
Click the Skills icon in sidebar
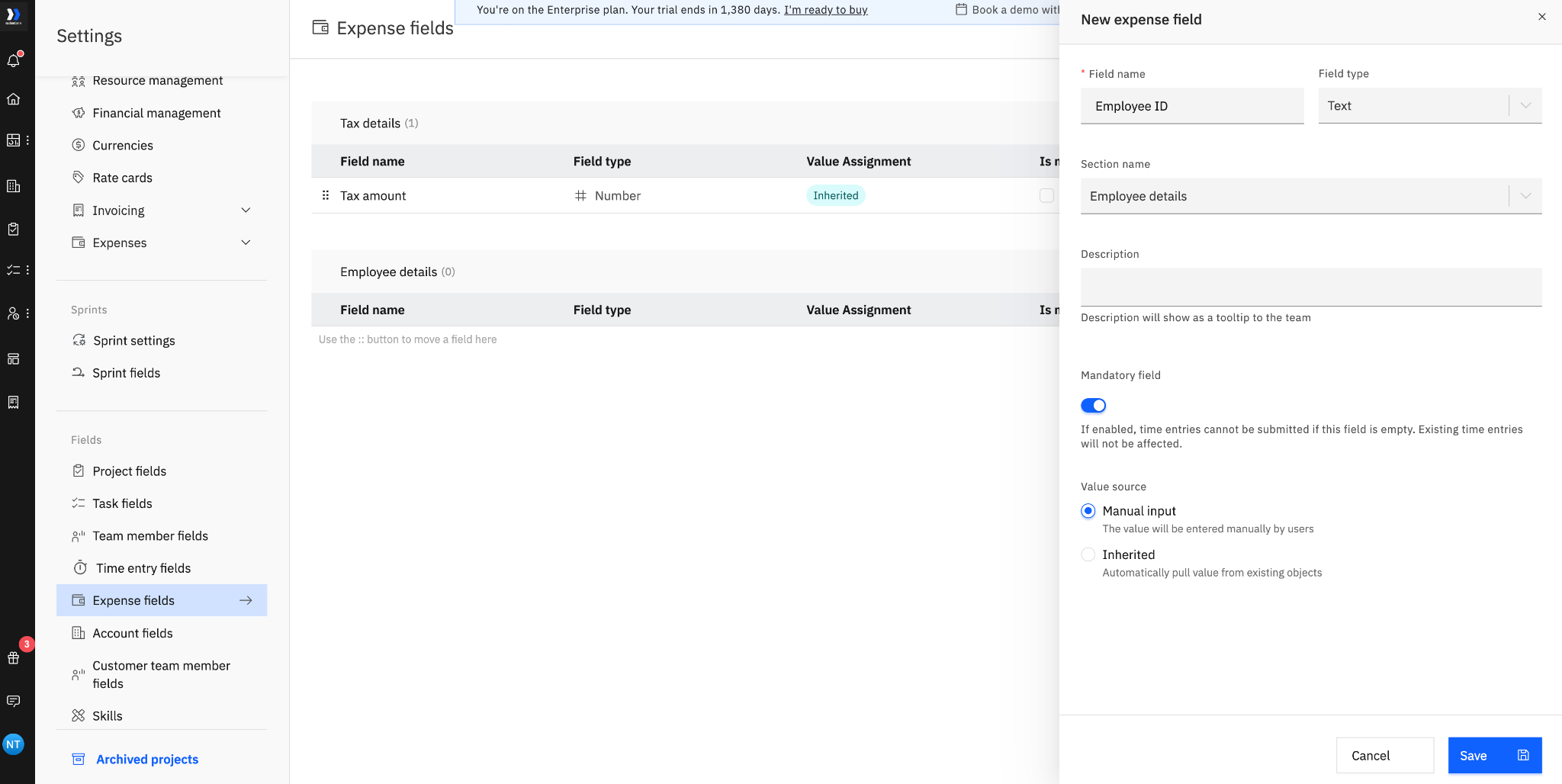pos(79,715)
